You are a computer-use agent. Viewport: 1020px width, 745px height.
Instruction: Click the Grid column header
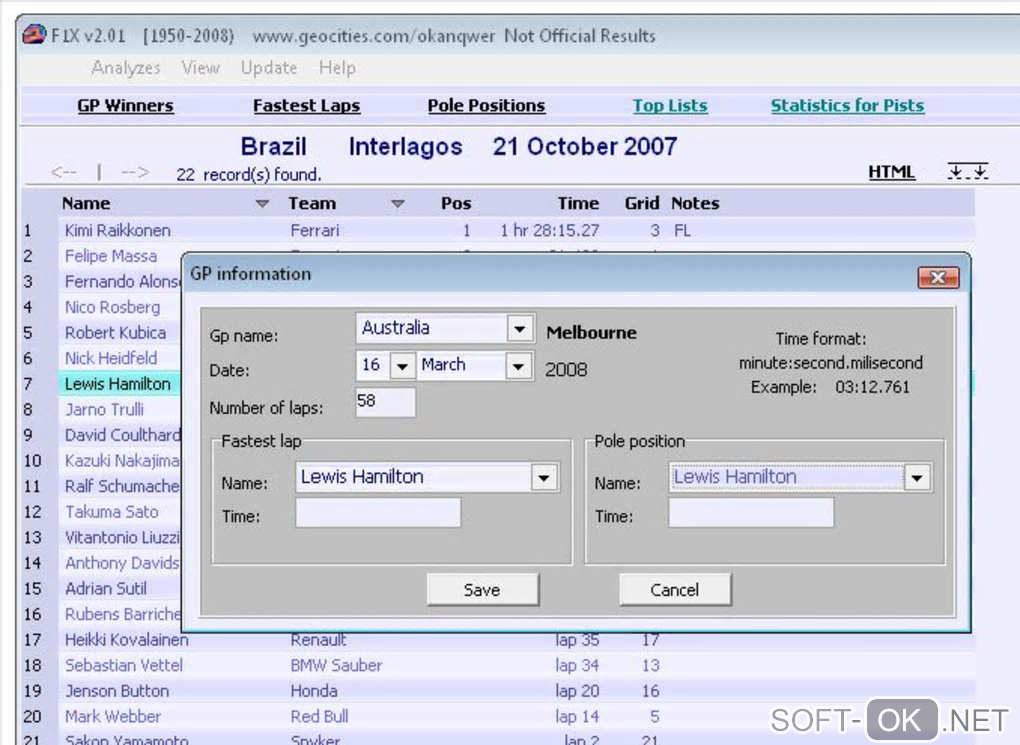(x=641, y=203)
